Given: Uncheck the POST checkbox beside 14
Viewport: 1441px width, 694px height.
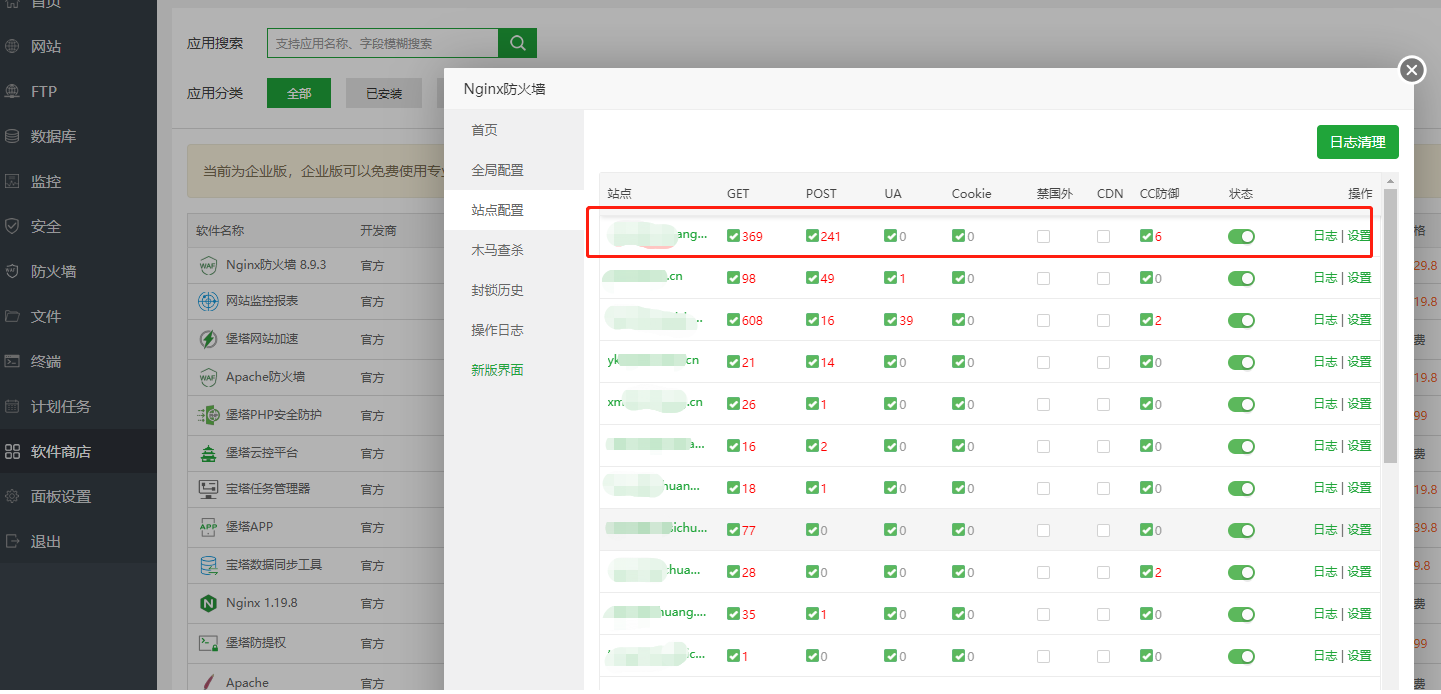Looking at the screenshot, I should point(812,362).
